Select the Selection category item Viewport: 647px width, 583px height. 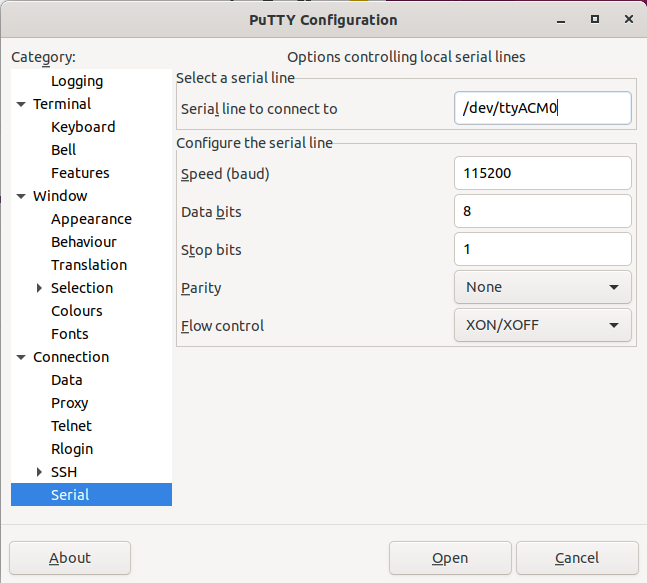[82, 288]
